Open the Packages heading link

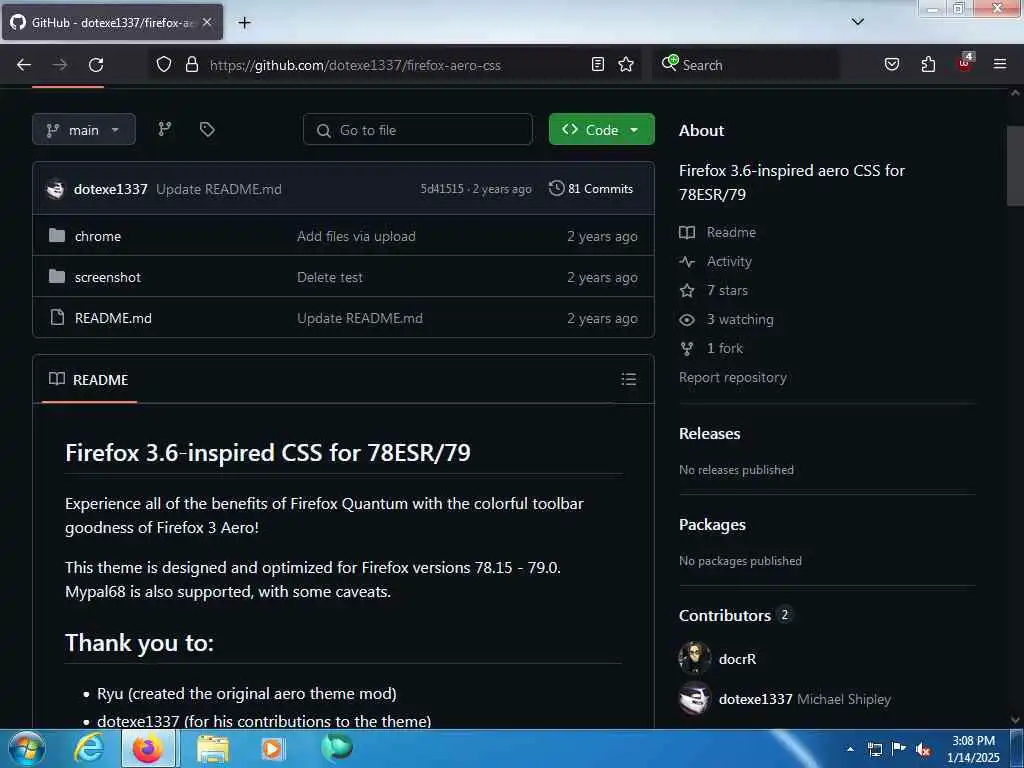coord(712,525)
